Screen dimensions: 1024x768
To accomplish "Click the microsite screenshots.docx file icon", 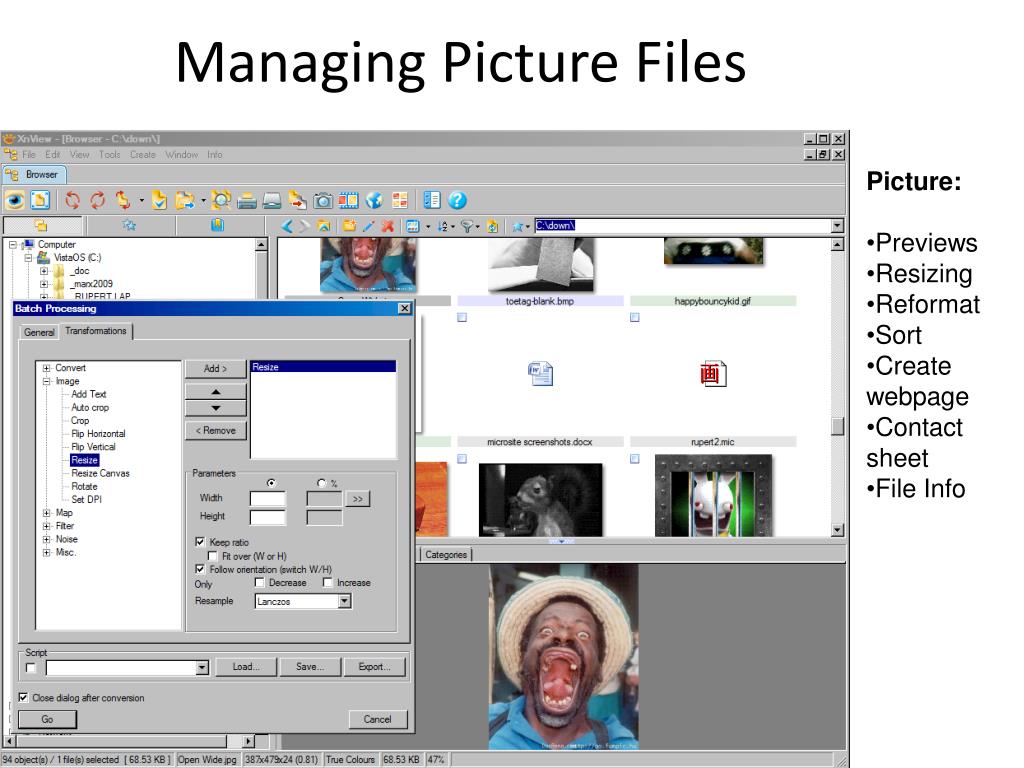I will coord(540,374).
